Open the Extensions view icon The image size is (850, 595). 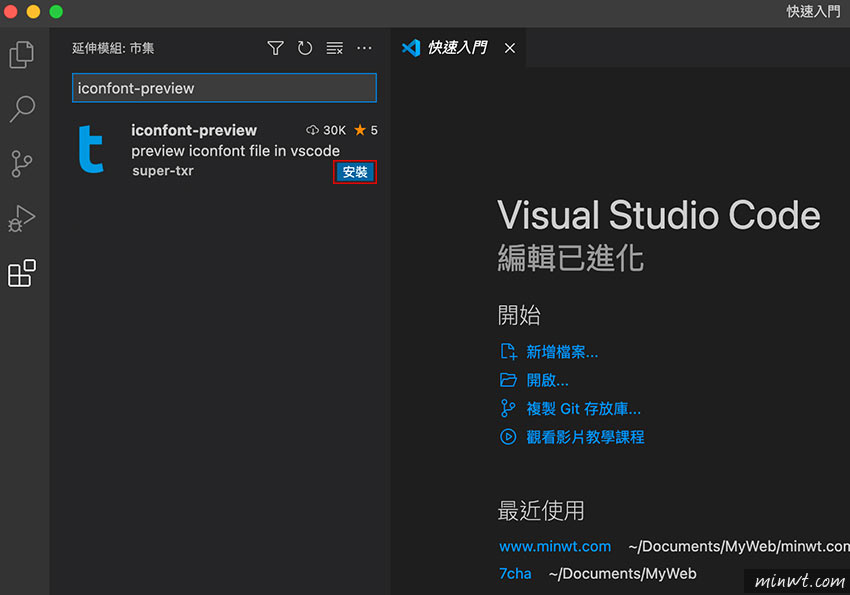[x=22, y=273]
